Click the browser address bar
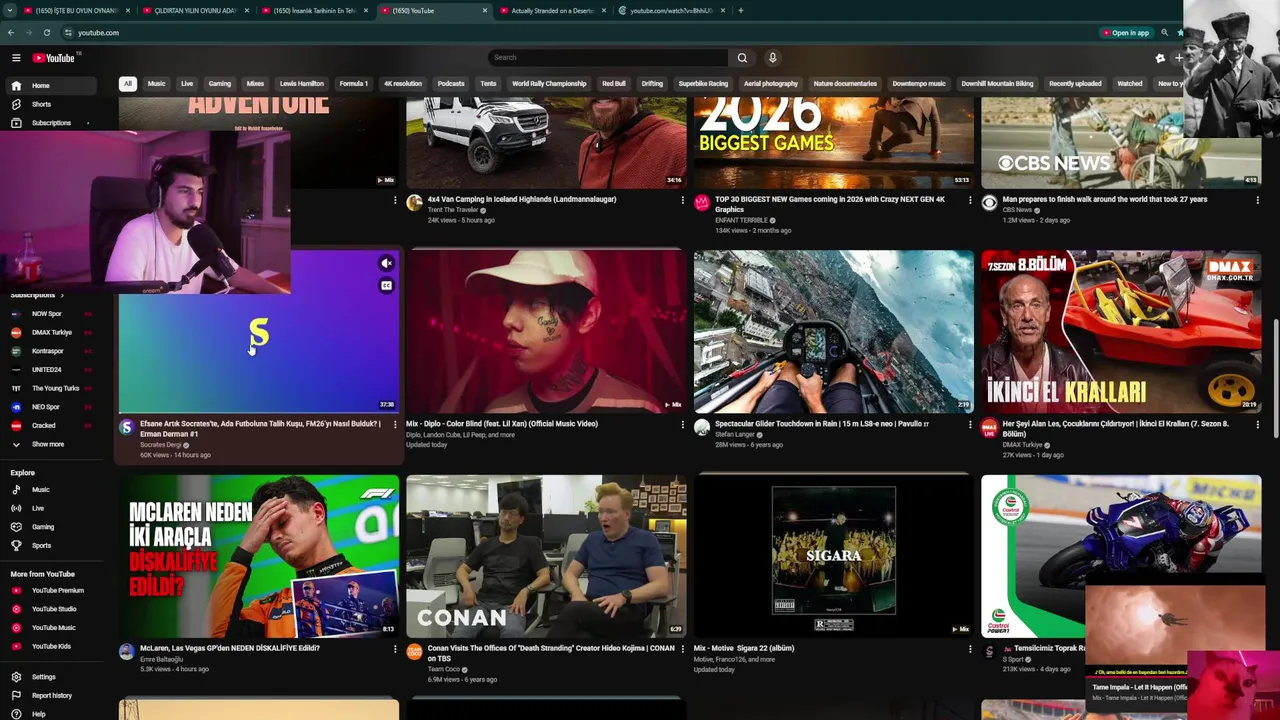 [x=560, y=33]
